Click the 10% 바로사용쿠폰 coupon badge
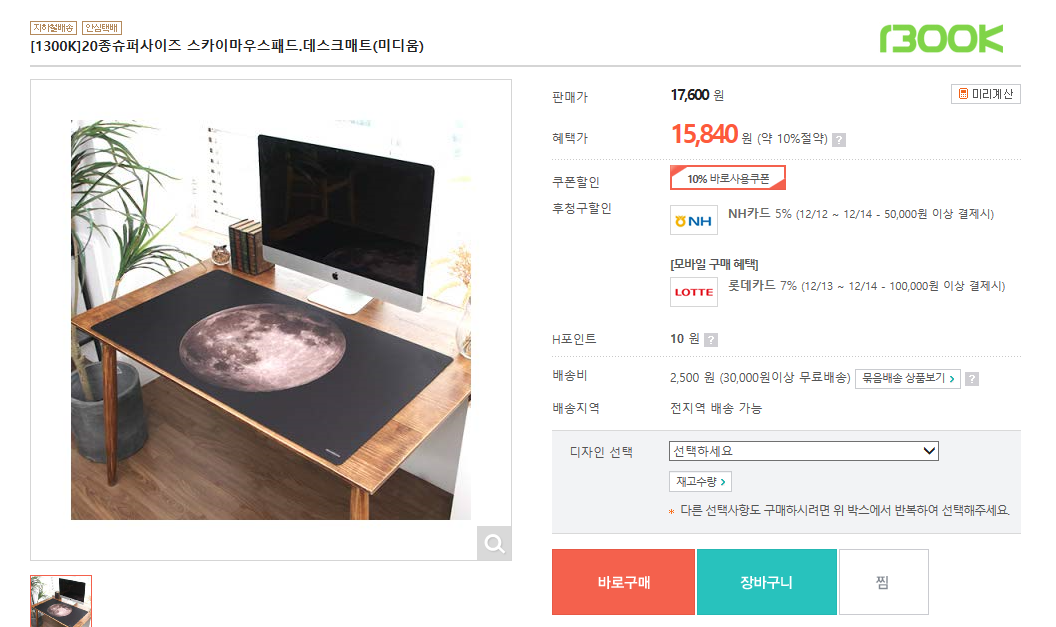 pos(728,178)
